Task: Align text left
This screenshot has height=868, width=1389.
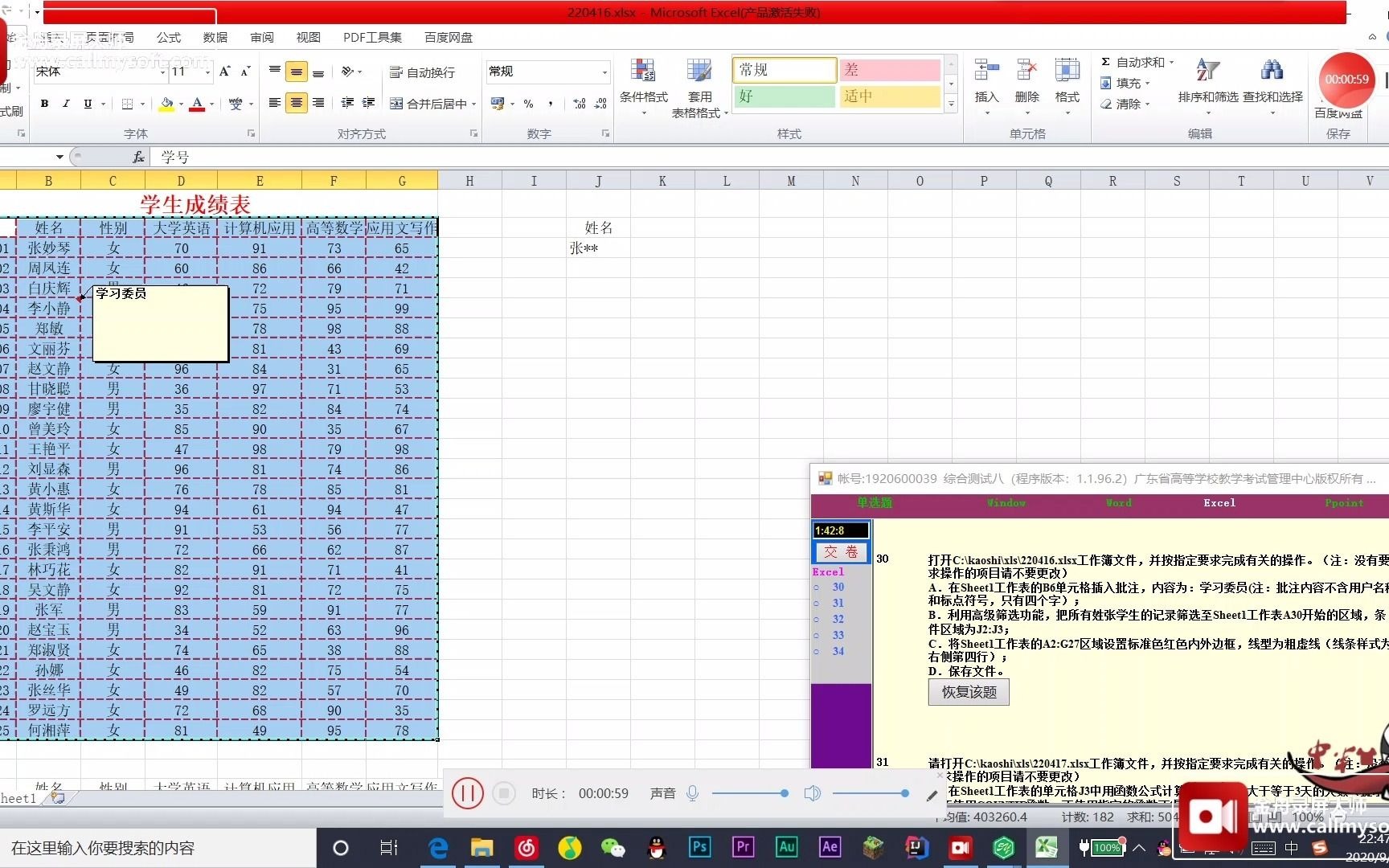Action: (275, 103)
